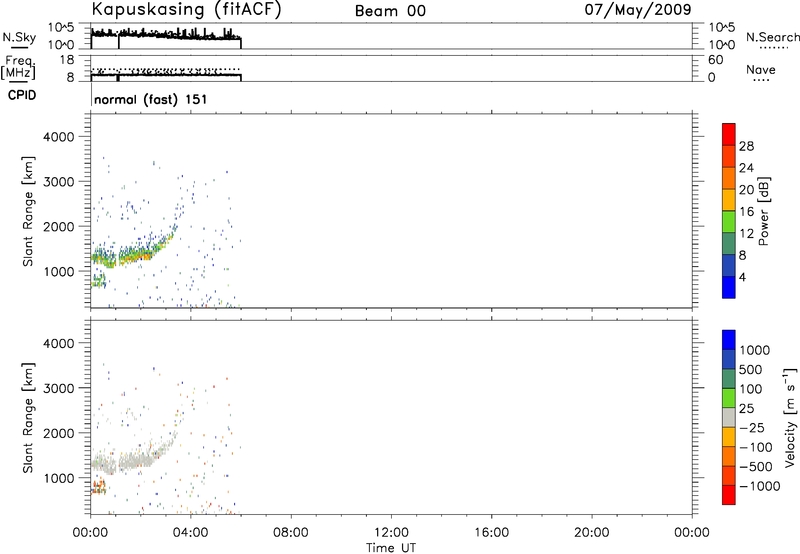Click the 'Nave' legend label
This screenshot has width=800, height=554.
point(761,69)
